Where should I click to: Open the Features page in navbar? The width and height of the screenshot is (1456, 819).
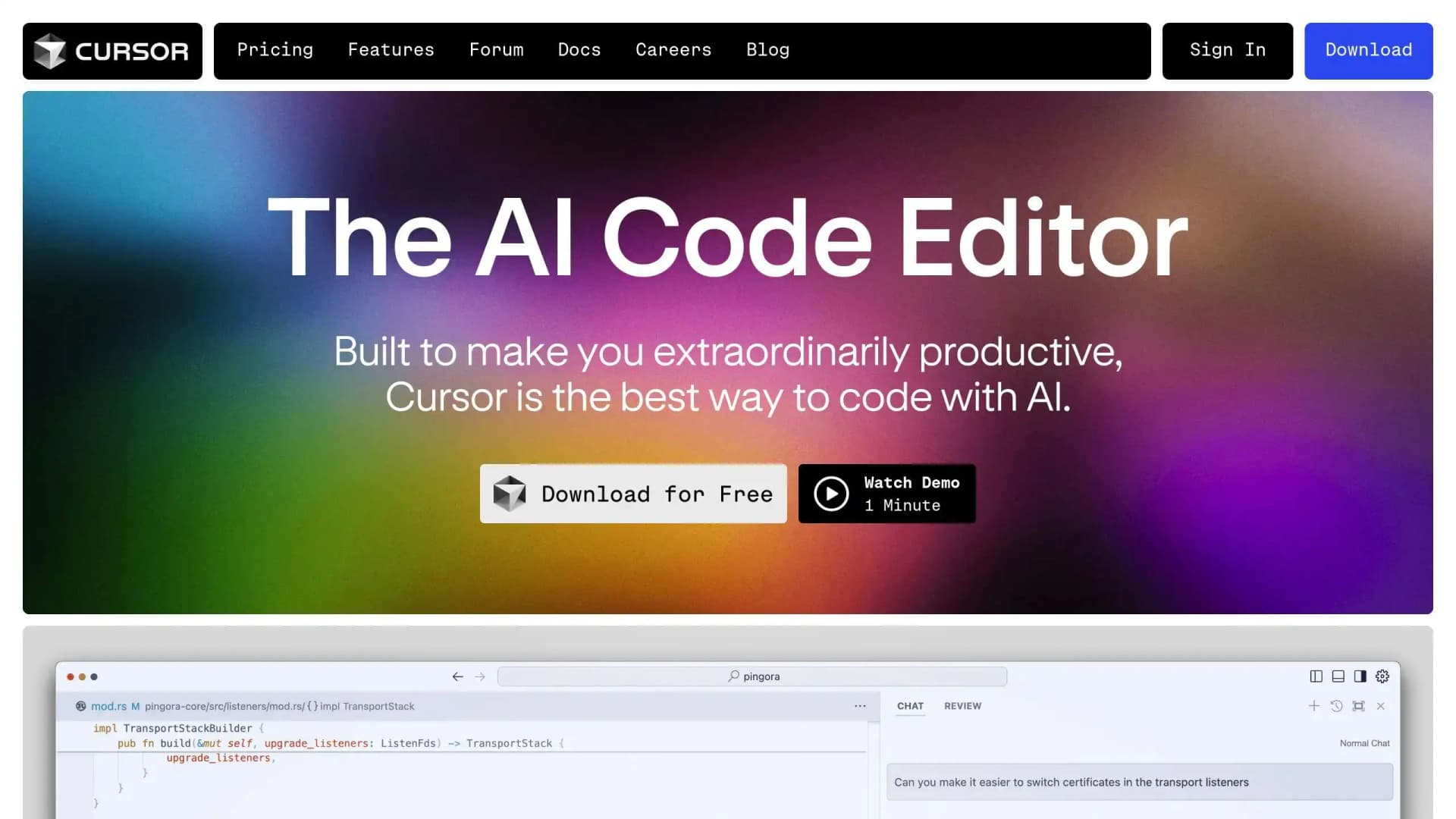[x=391, y=51]
